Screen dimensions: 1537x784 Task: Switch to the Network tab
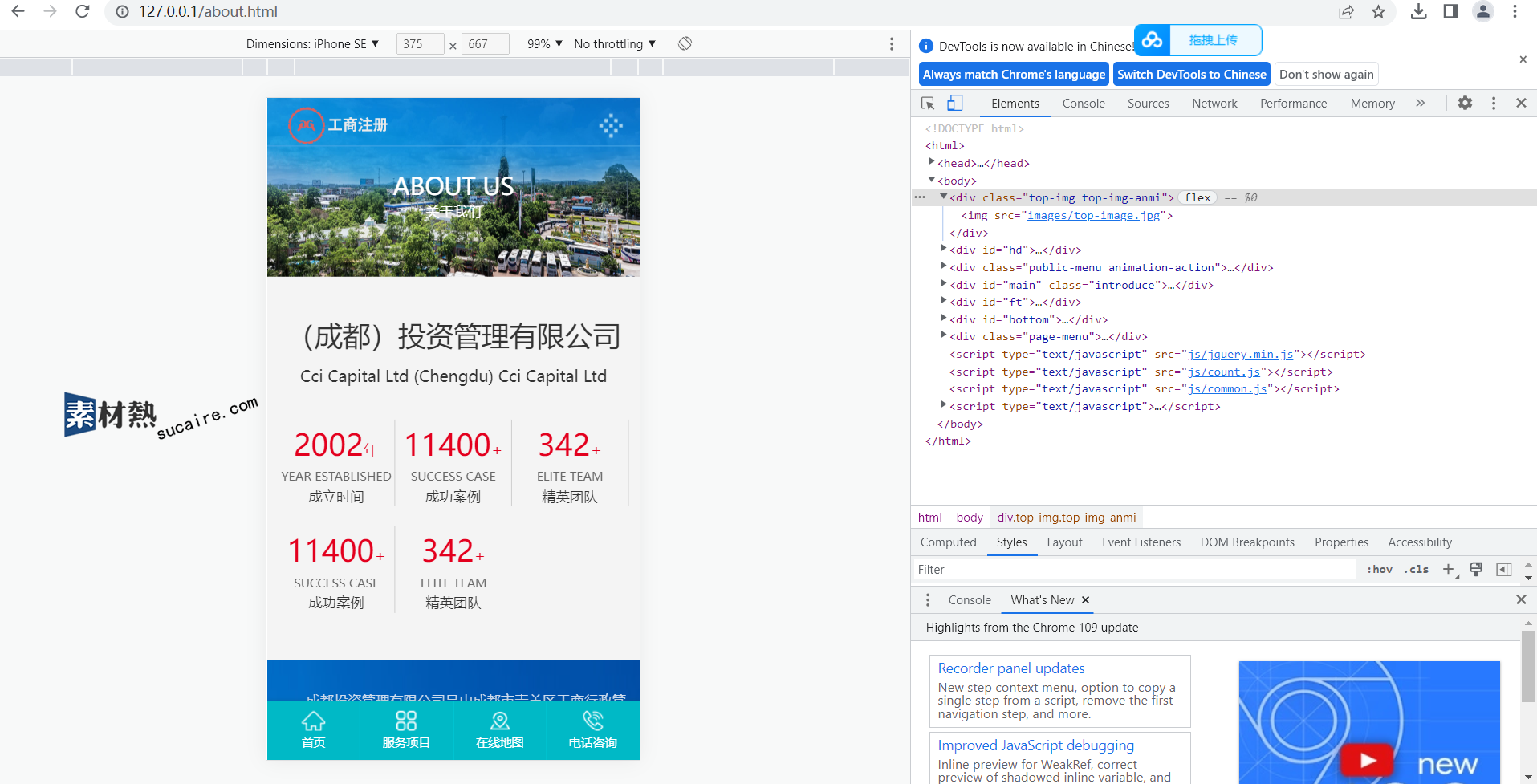tap(1214, 104)
